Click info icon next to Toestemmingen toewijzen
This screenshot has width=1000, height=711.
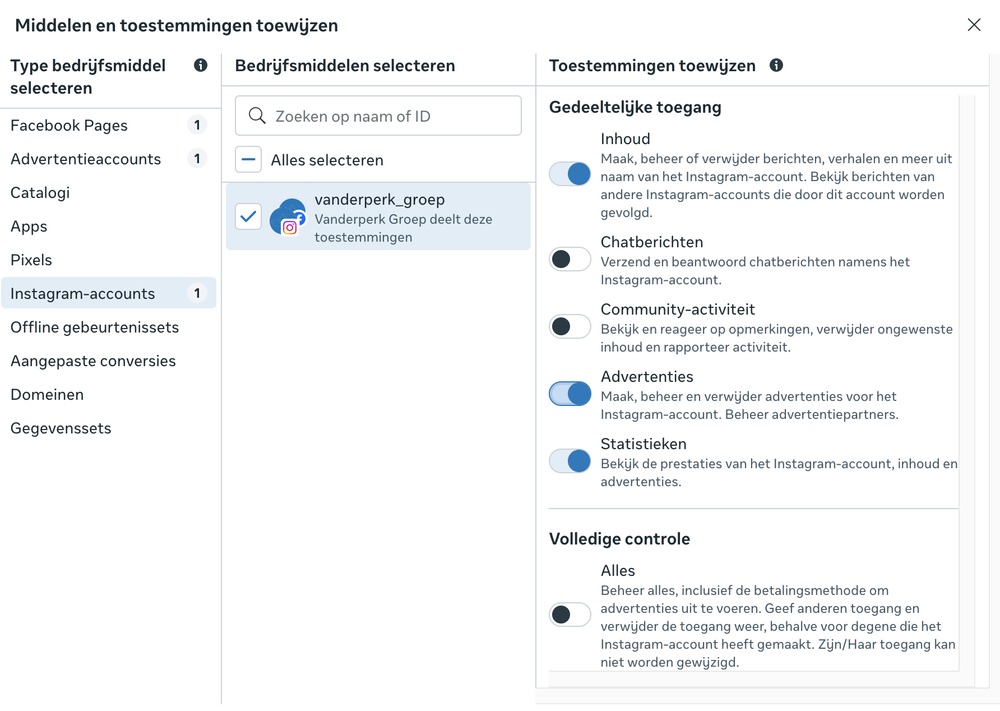(x=776, y=66)
